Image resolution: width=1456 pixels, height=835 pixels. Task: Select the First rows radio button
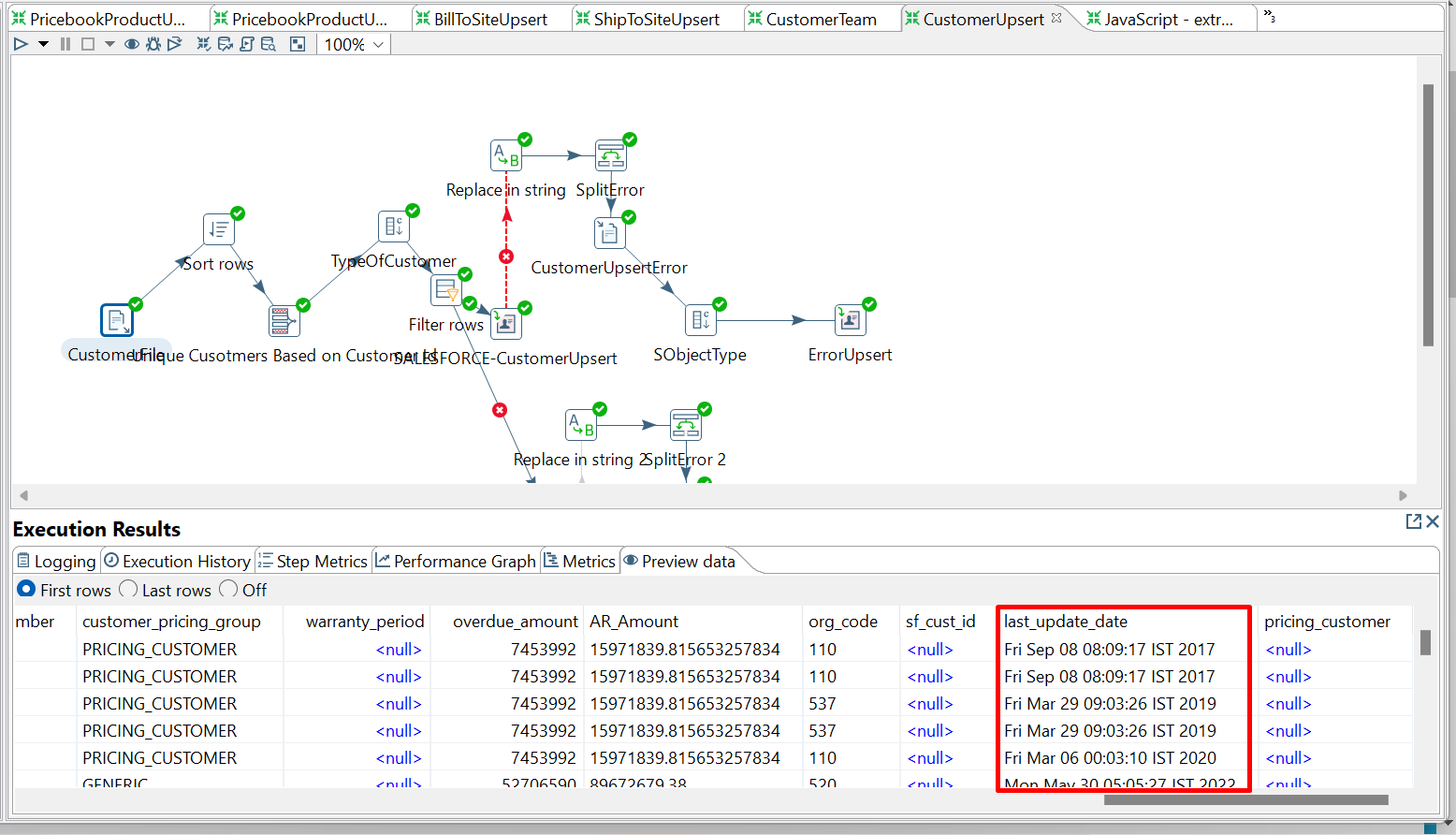click(x=26, y=589)
